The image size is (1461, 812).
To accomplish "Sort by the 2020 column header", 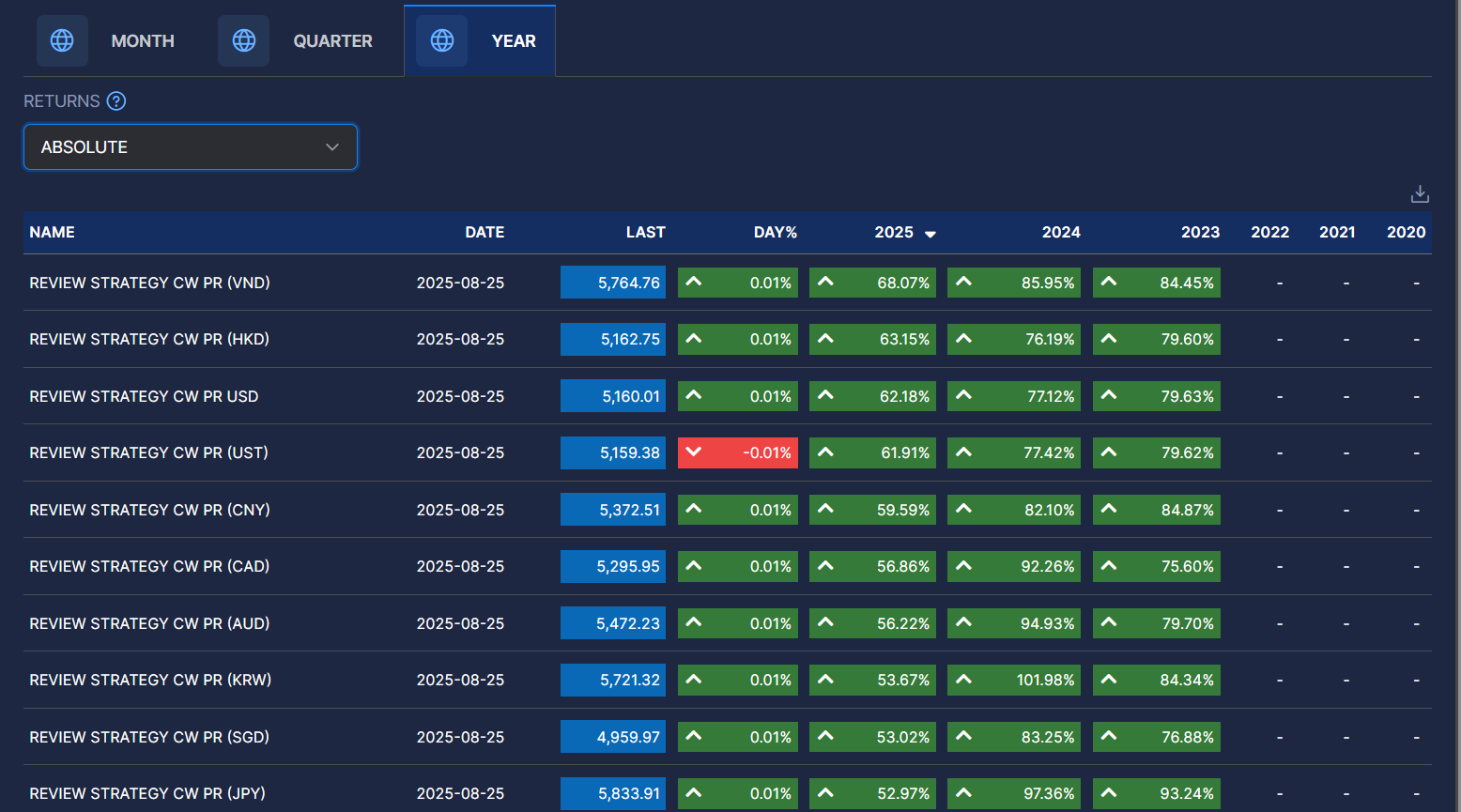I will pos(1406,232).
